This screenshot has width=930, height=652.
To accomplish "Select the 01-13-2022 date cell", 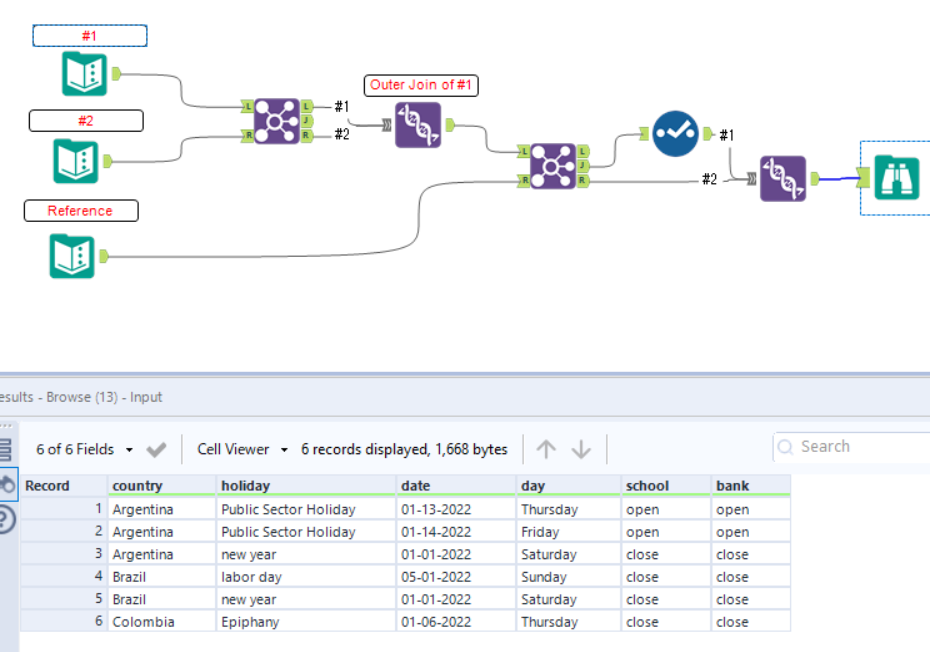I will coord(456,509).
